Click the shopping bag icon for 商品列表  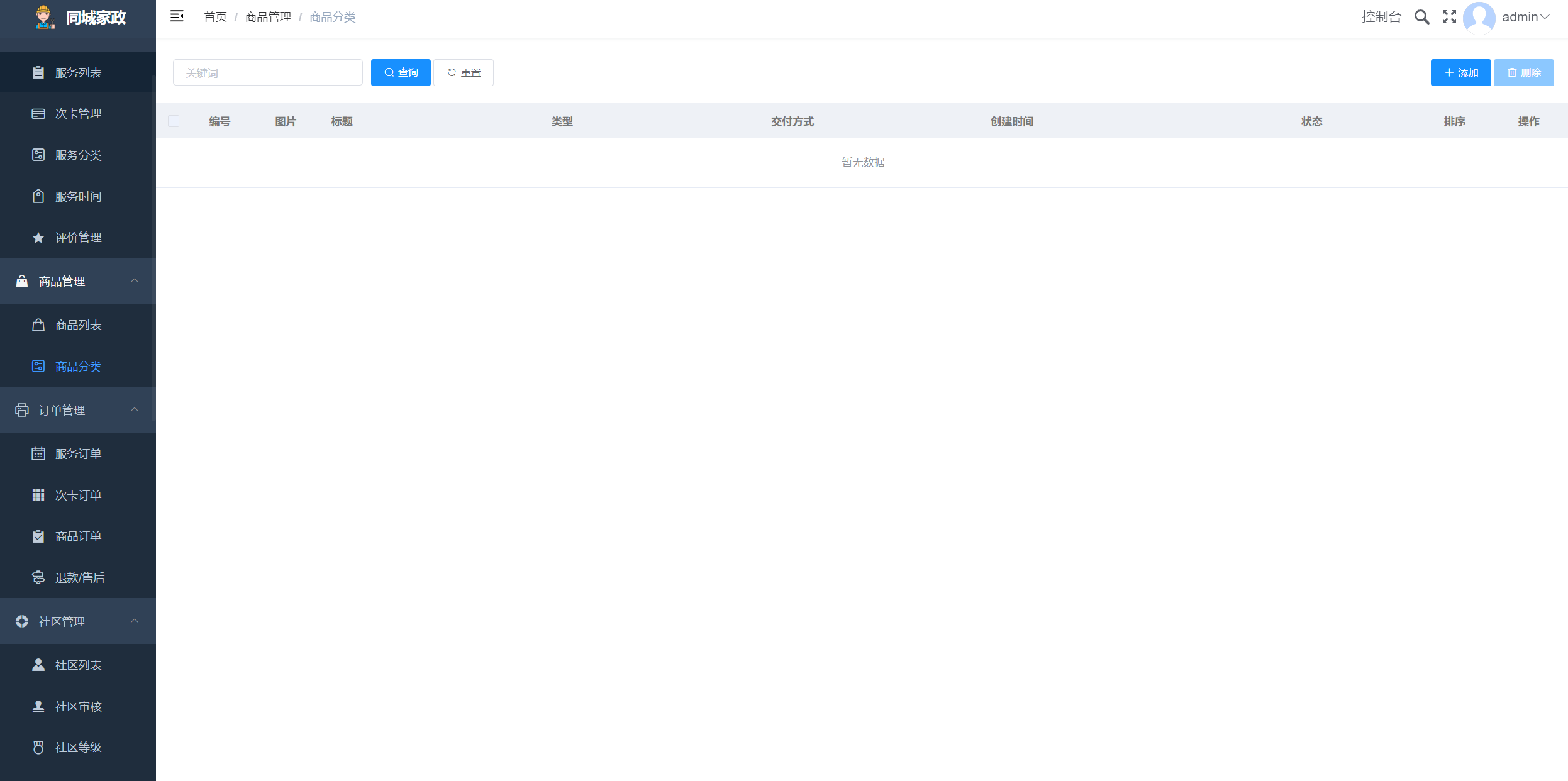(x=38, y=325)
